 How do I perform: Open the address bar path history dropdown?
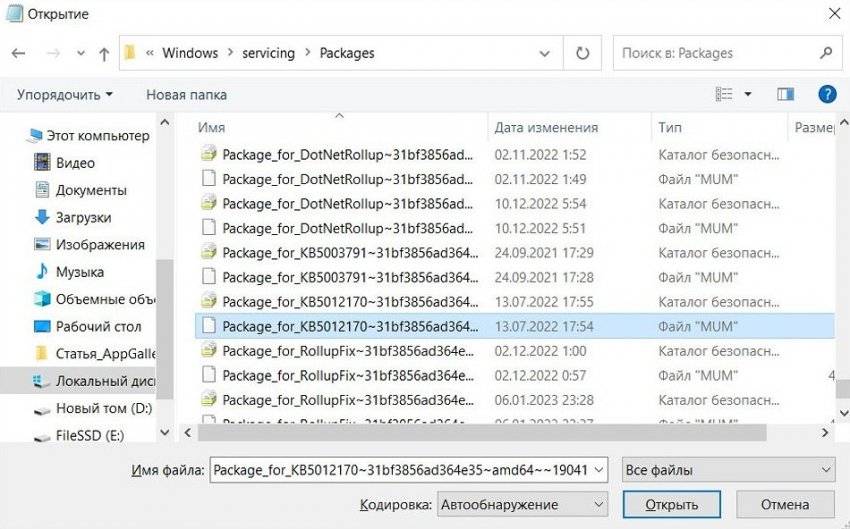click(x=544, y=53)
